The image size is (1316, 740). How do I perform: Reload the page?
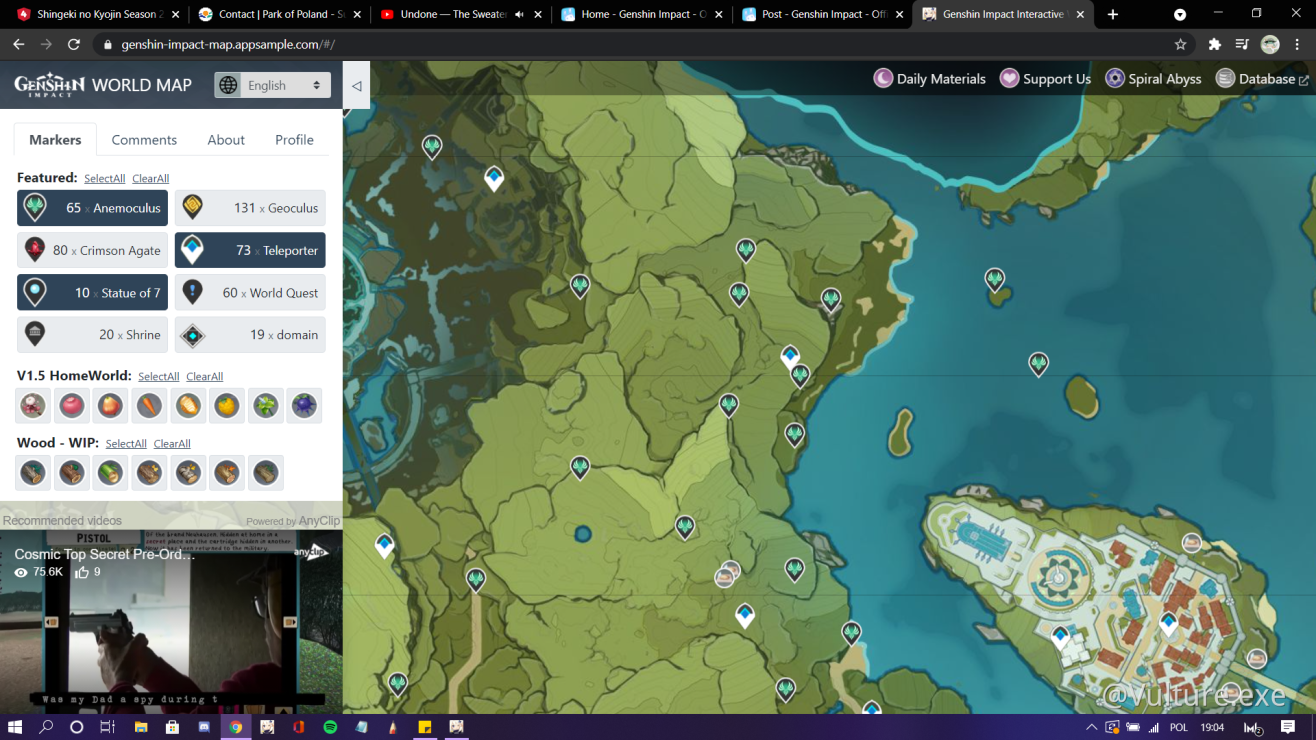click(73, 45)
